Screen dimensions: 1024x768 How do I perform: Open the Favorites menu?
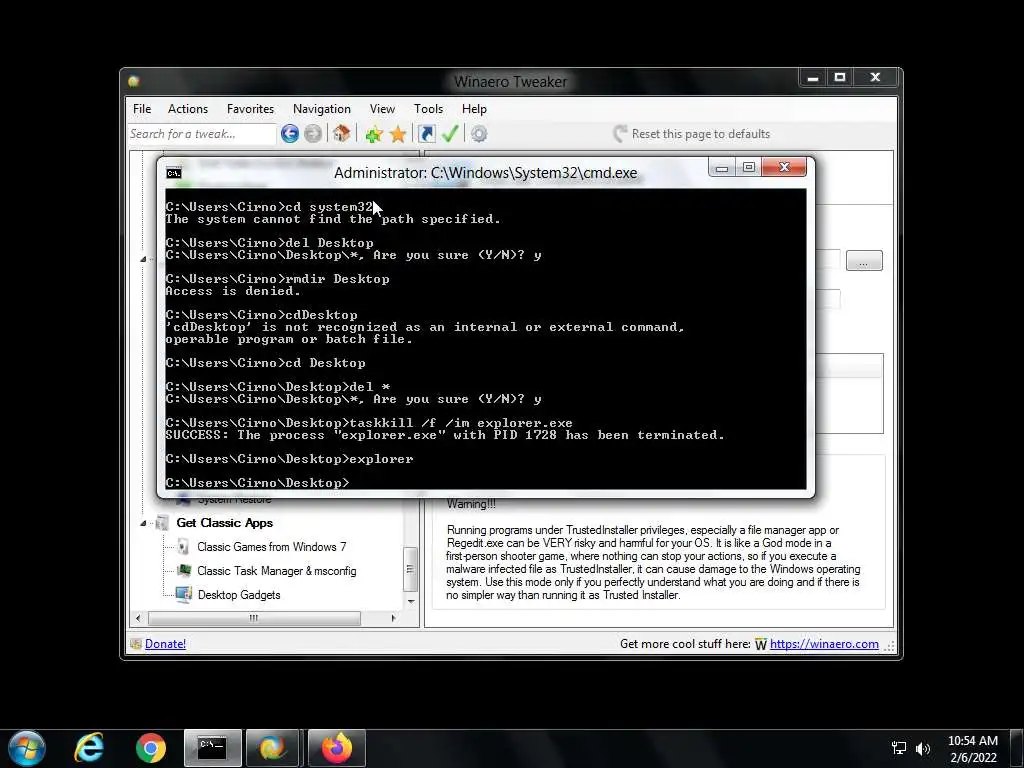coord(250,109)
